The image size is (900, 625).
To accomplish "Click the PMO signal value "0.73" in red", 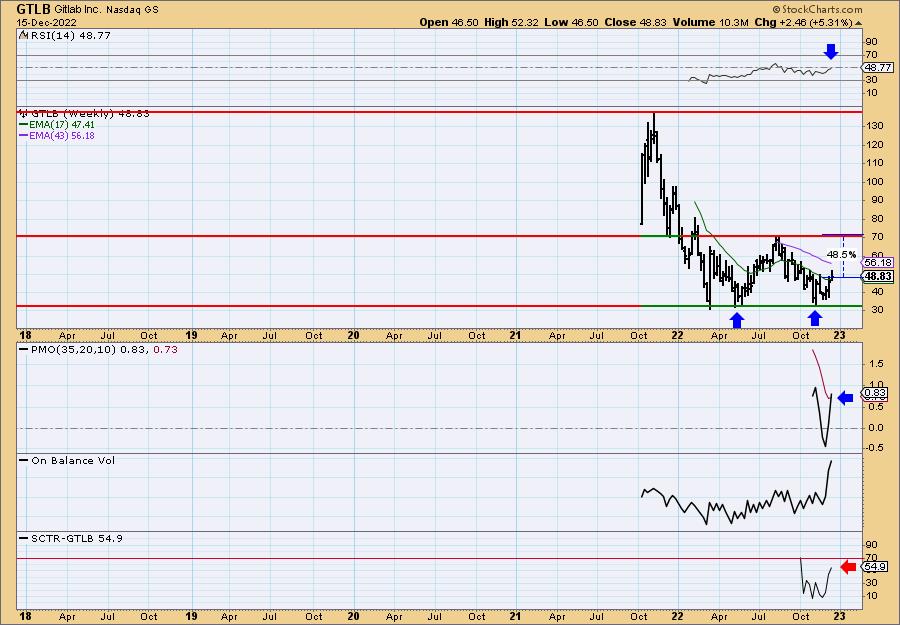I will (166, 349).
